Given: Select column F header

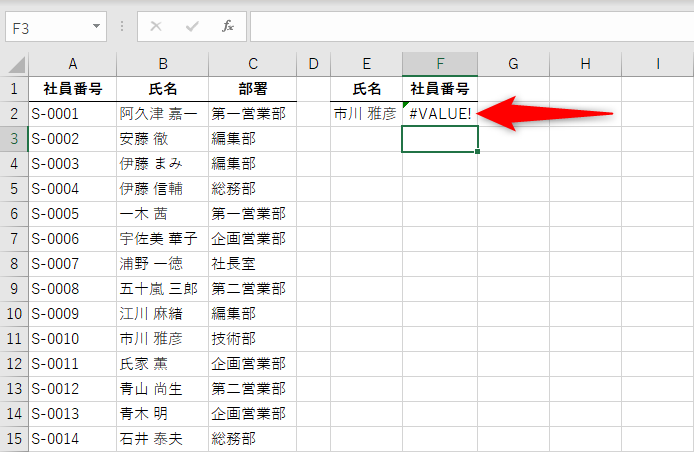Looking at the screenshot, I should click(x=440, y=64).
